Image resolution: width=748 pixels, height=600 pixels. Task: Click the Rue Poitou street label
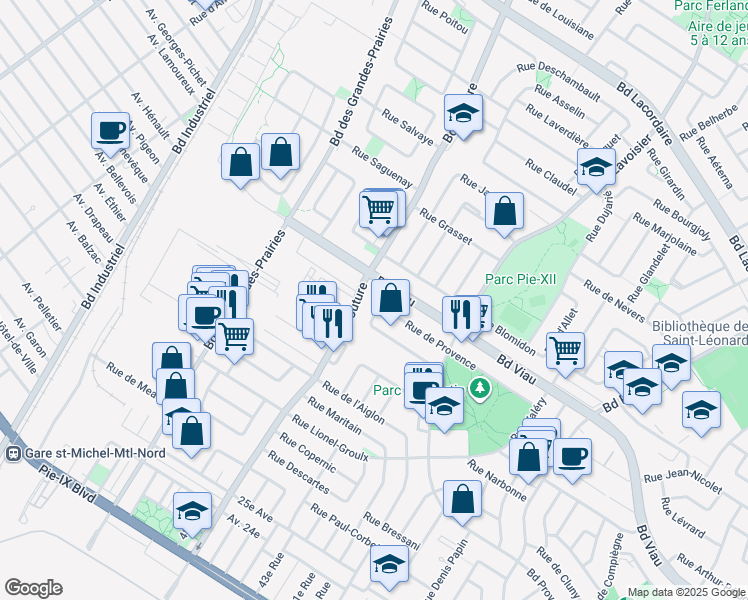coord(445,18)
